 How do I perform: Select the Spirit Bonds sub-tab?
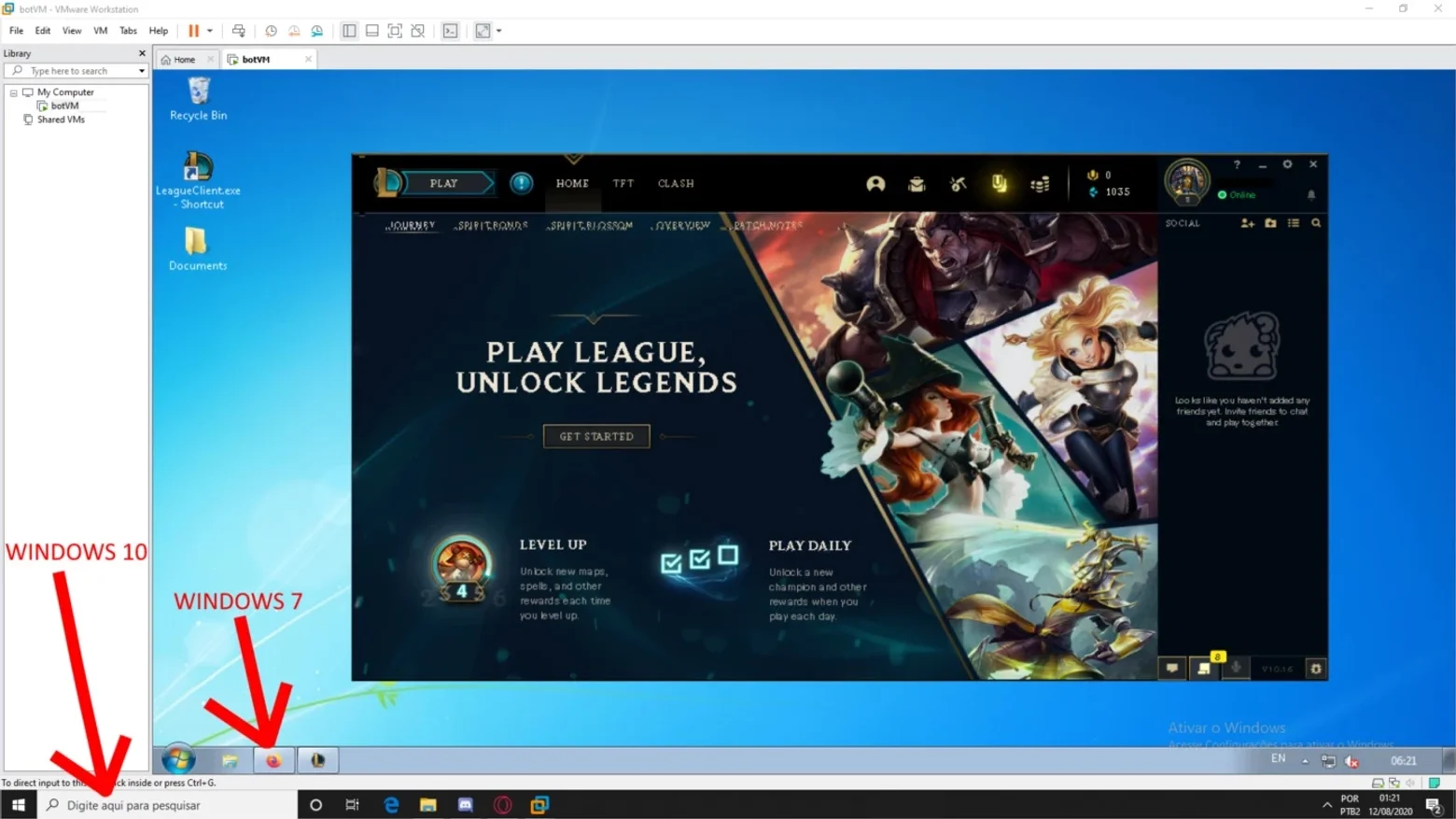pyautogui.click(x=492, y=225)
